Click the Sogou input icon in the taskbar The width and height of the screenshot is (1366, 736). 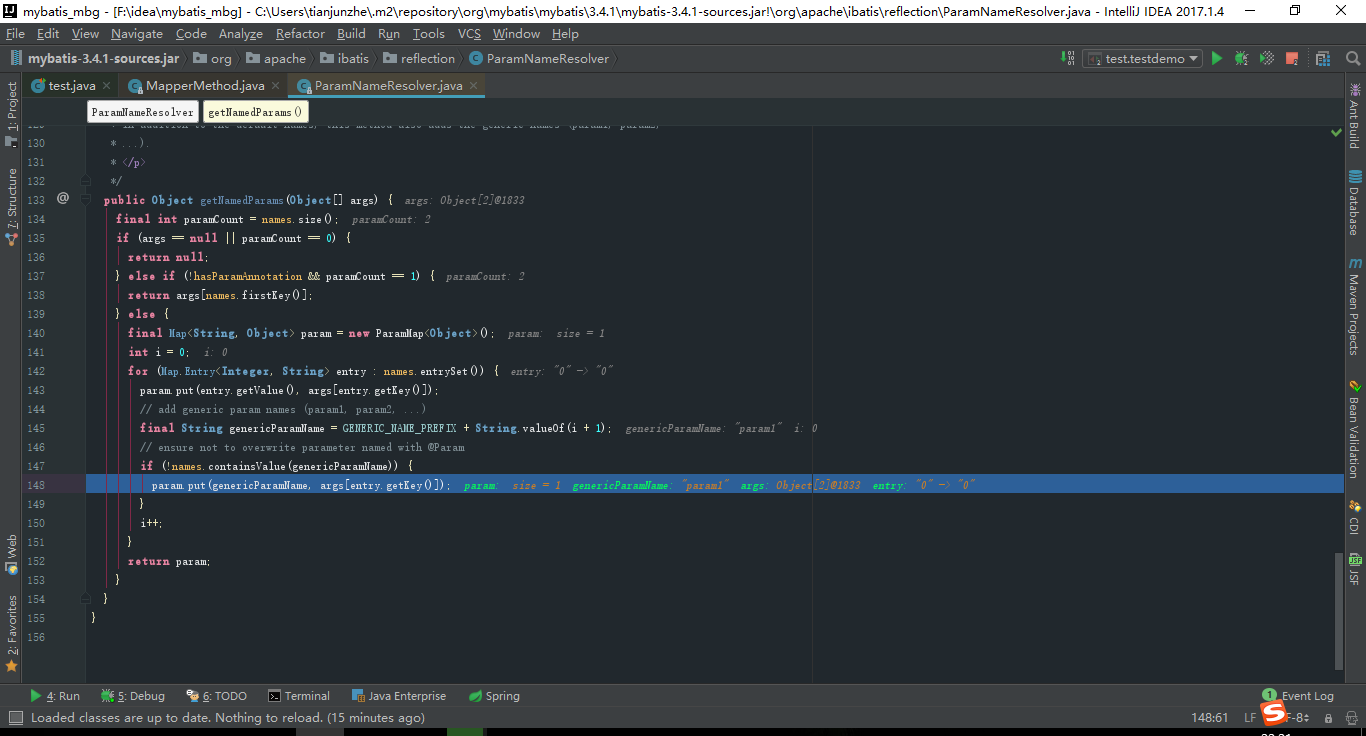tap(1273, 716)
